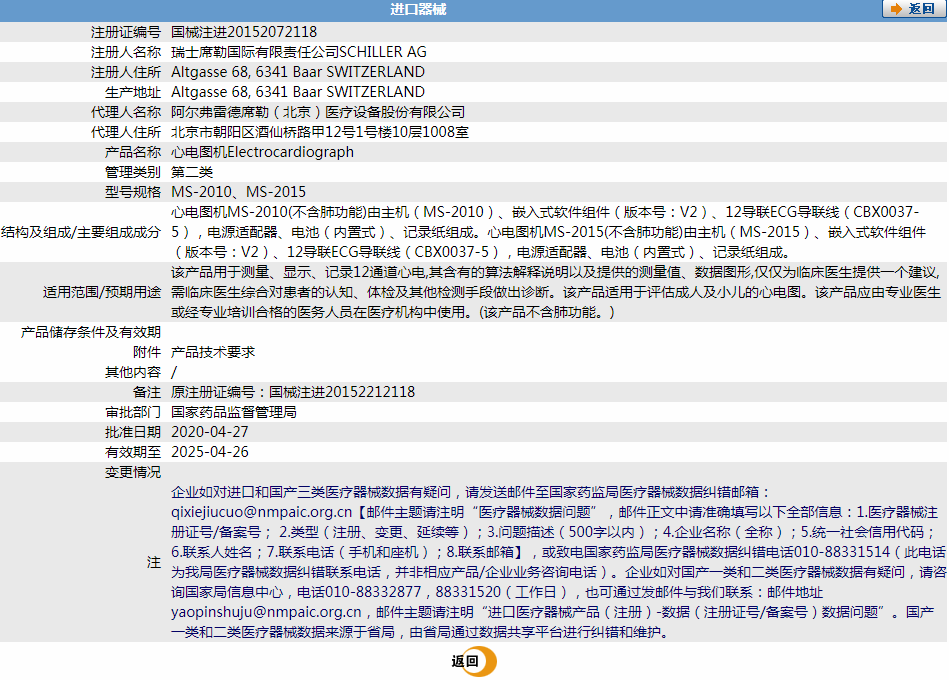Click the 结构及组成/主要组成成分 label
This screenshot has width=949, height=680.
coord(81,232)
